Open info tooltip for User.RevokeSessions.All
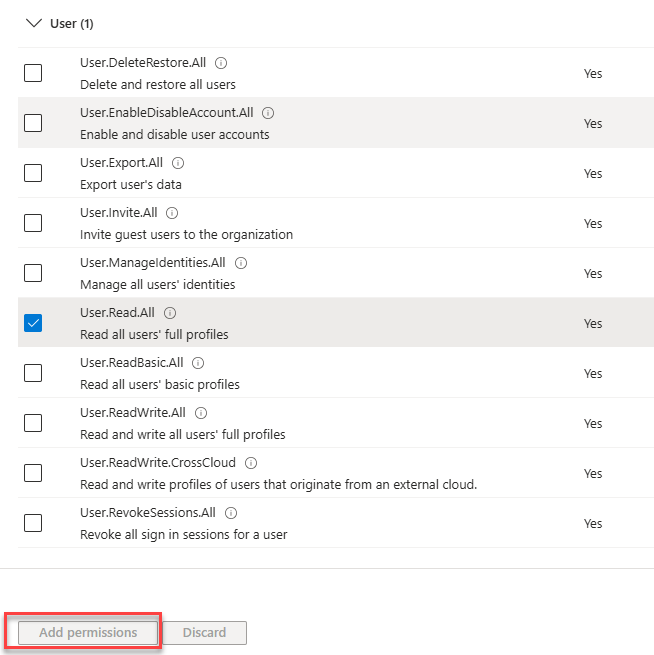The height and width of the screenshot is (655, 654). 231,513
